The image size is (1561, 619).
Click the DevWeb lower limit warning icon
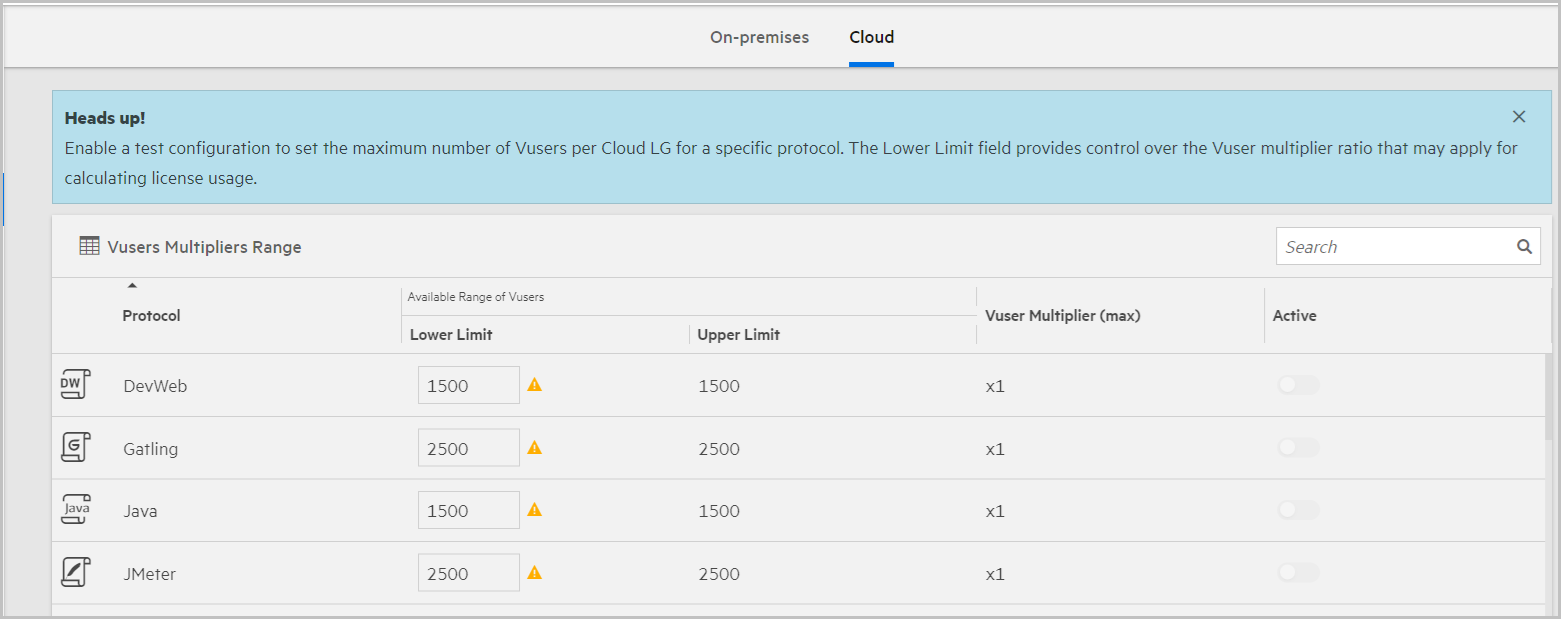(534, 385)
